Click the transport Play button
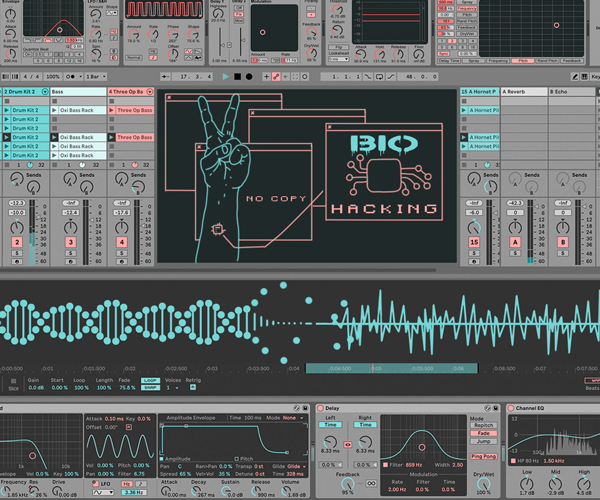The height and width of the screenshot is (500, 600). tap(226, 77)
